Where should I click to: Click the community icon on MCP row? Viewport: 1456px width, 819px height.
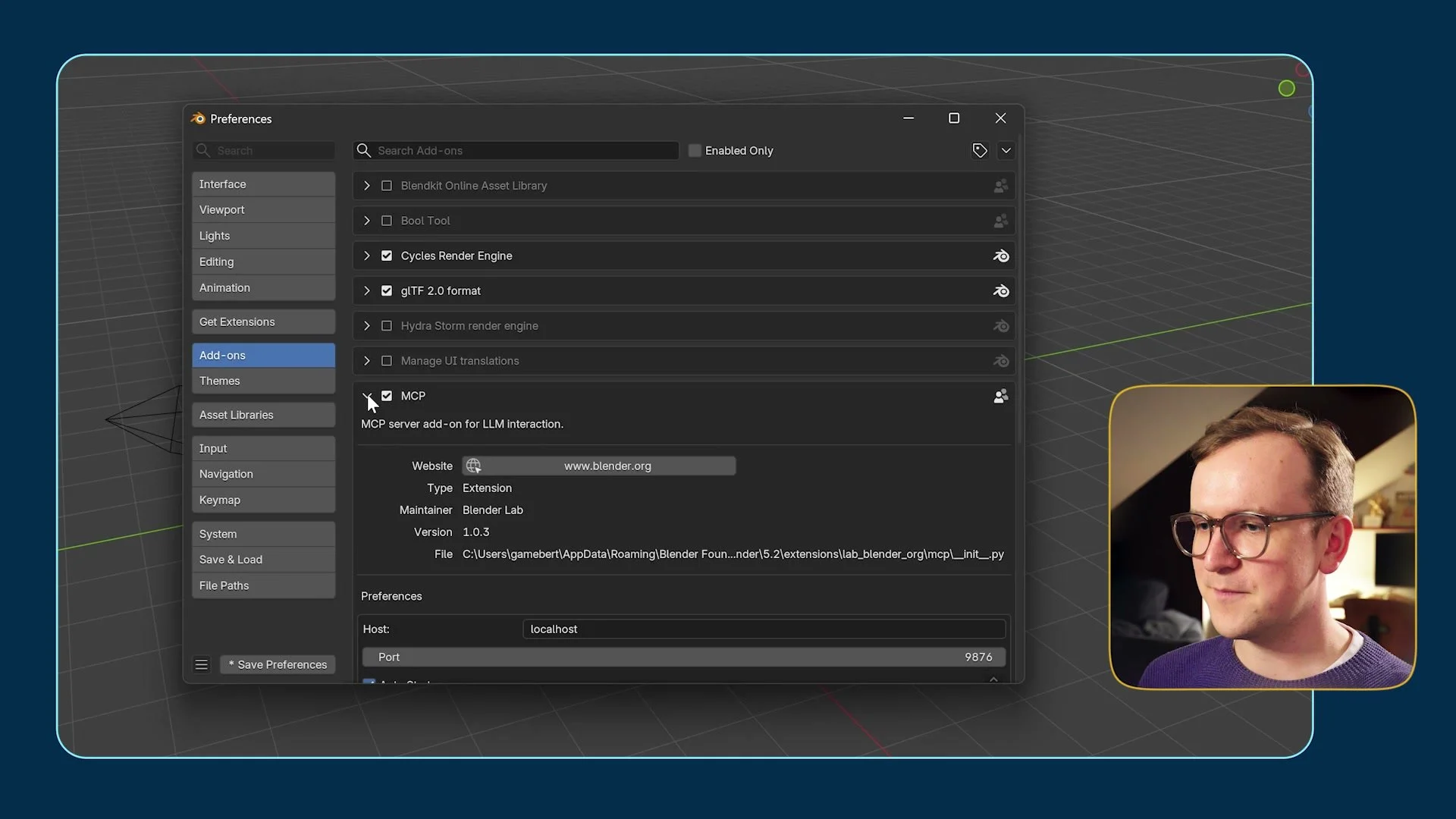(x=1001, y=396)
